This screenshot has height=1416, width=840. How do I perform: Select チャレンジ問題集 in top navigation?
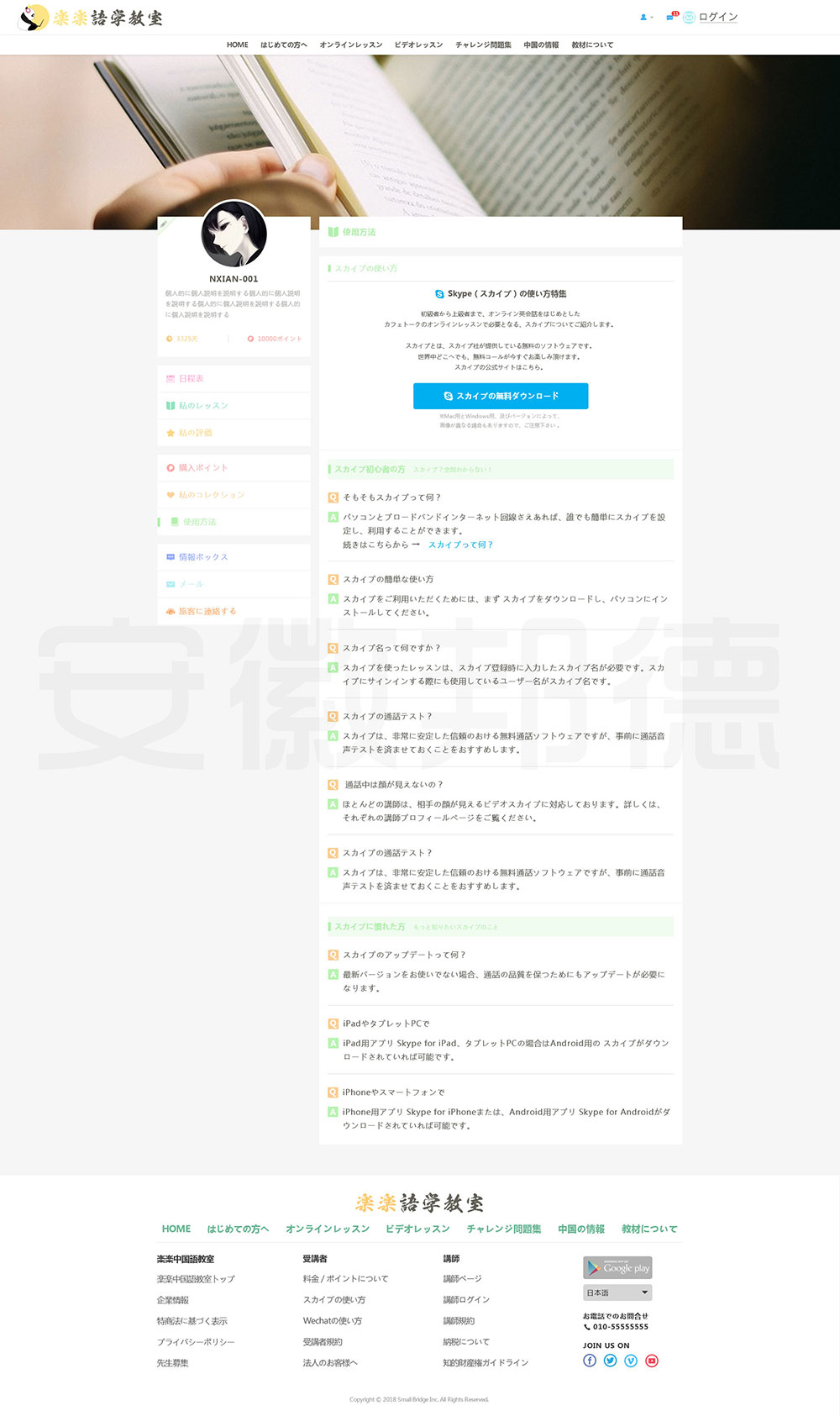[483, 45]
